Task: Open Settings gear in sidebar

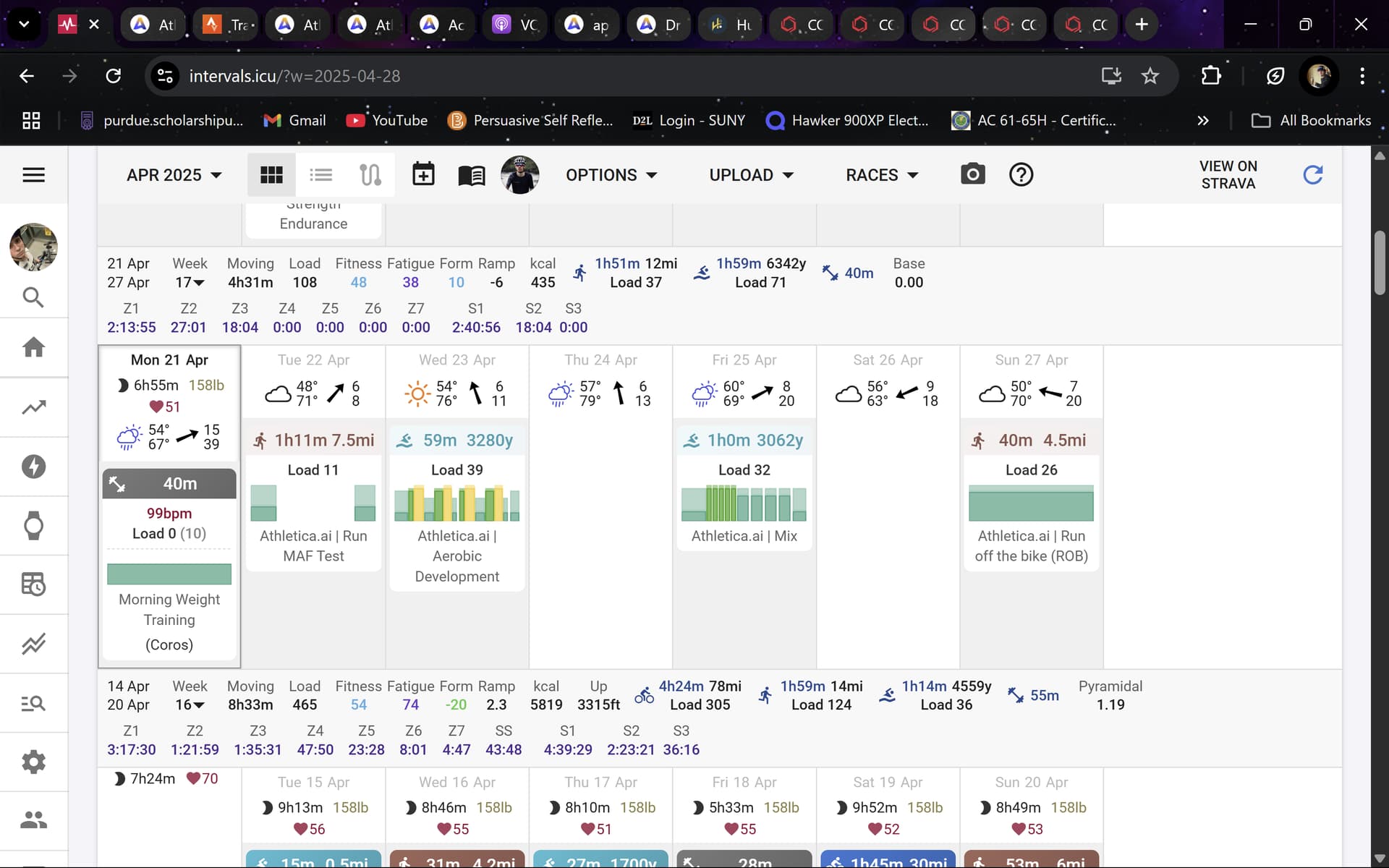Action: pyautogui.click(x=33, y=762)
